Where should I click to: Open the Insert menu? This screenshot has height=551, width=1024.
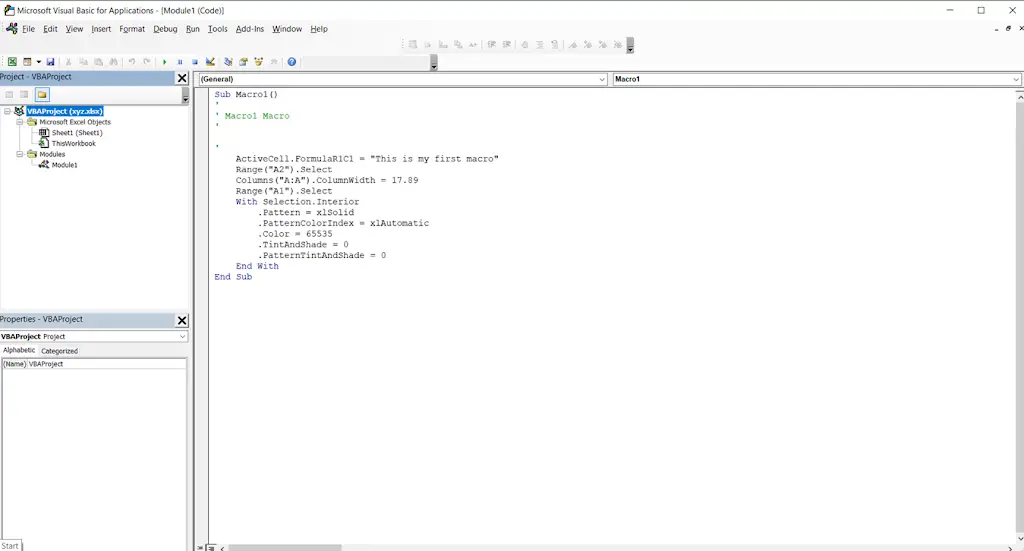[x=101, y=29]
